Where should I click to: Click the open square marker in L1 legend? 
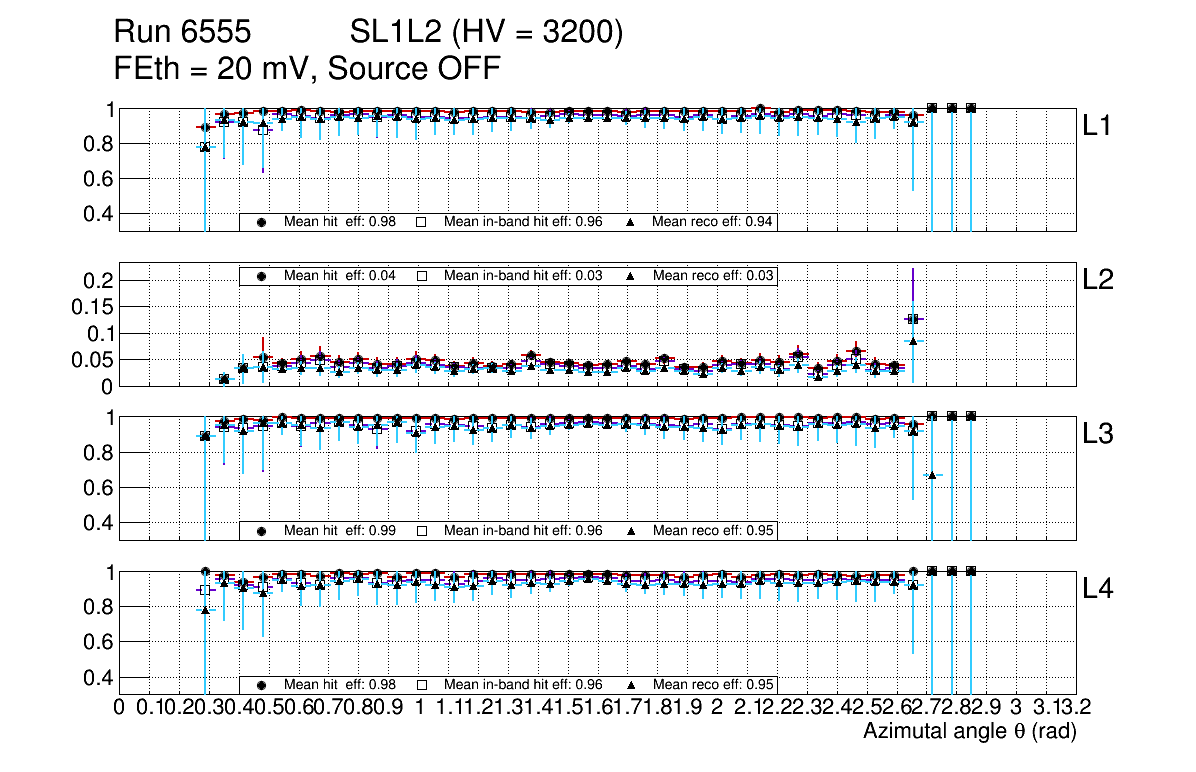[x=422, y=222]
